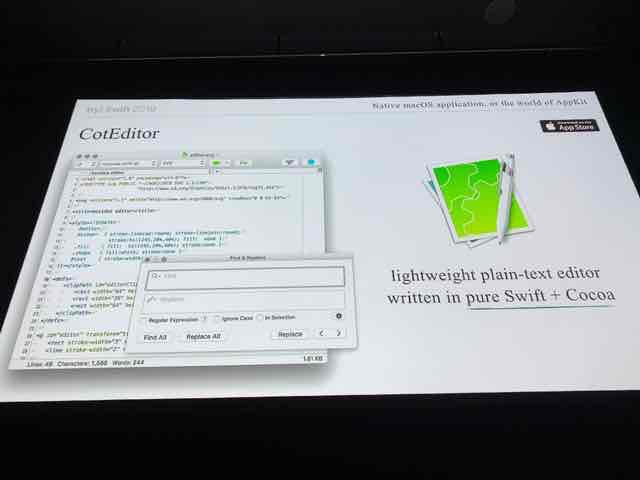Click the CotEditor slide title

point(119,134)
